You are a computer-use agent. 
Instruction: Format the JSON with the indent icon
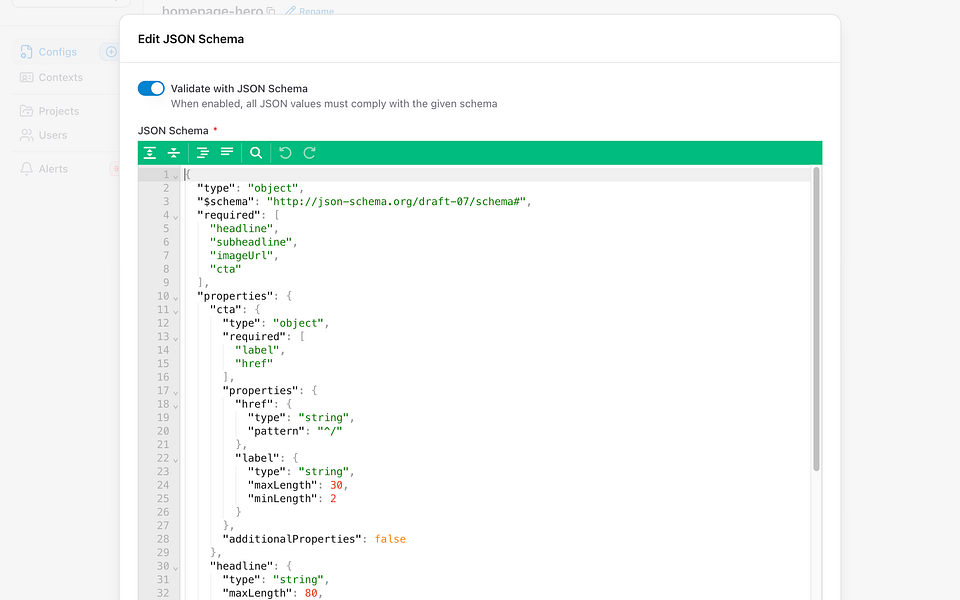(203, 153)
